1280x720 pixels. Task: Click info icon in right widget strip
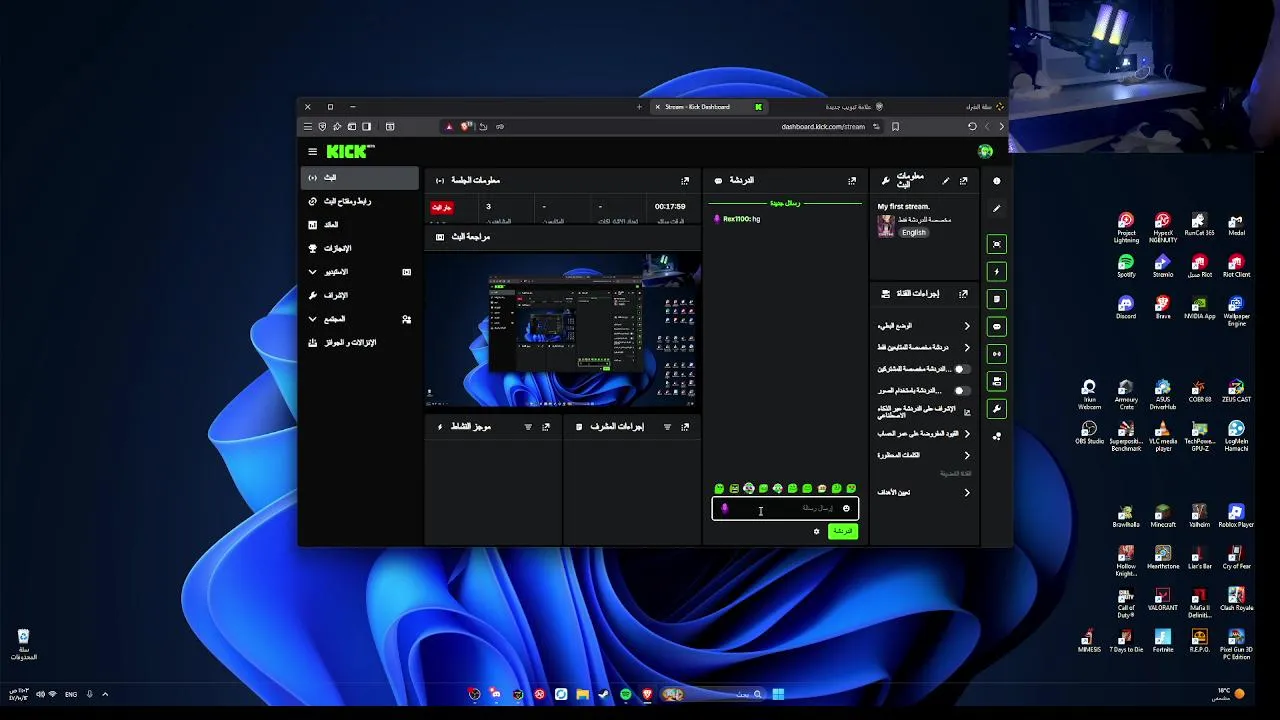tap(996, 181)
